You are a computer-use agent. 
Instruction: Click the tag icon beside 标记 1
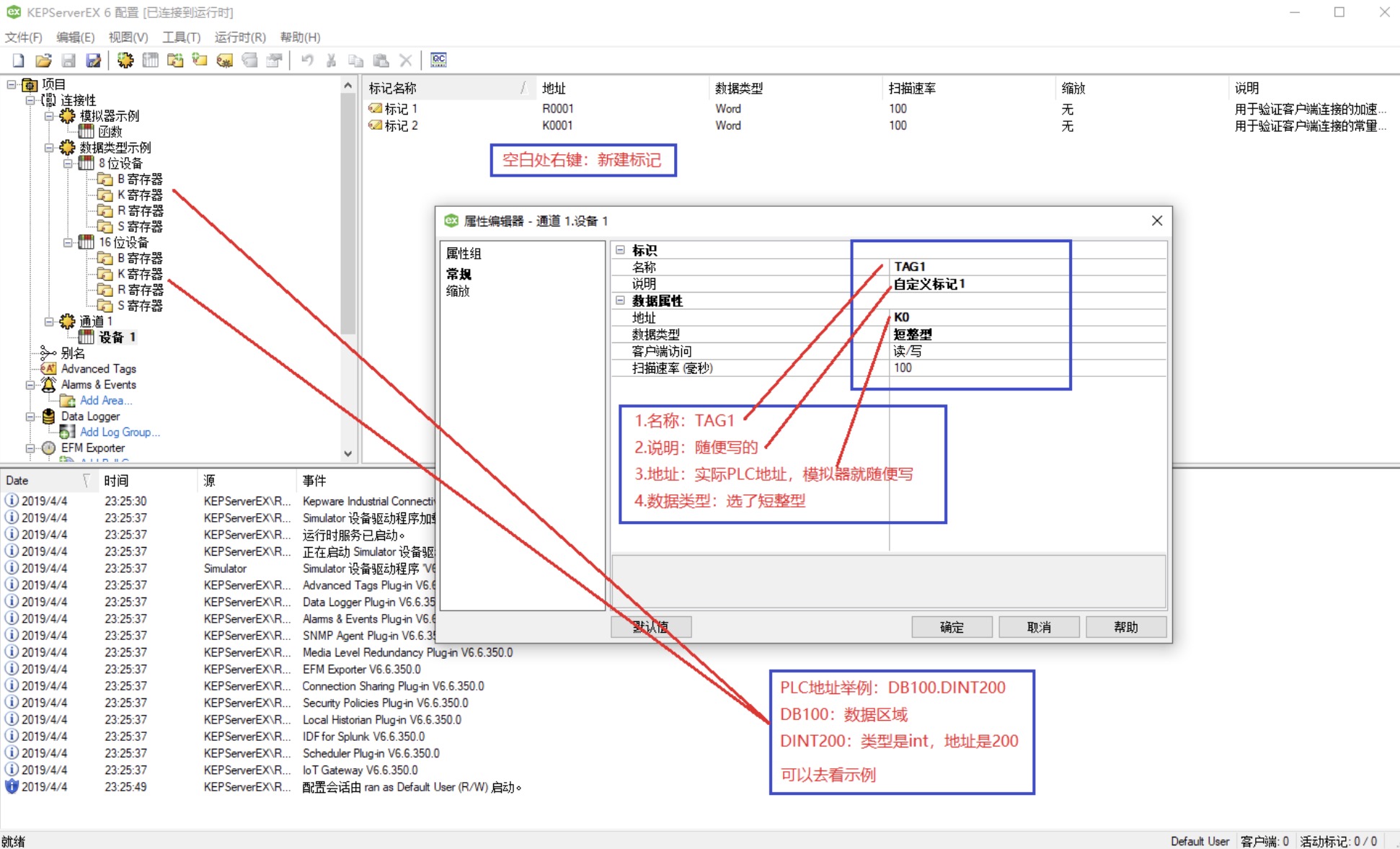pos(376,109)
